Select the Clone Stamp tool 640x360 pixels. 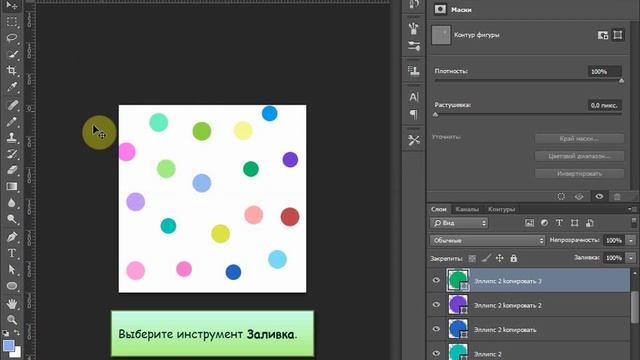(12, 138)
